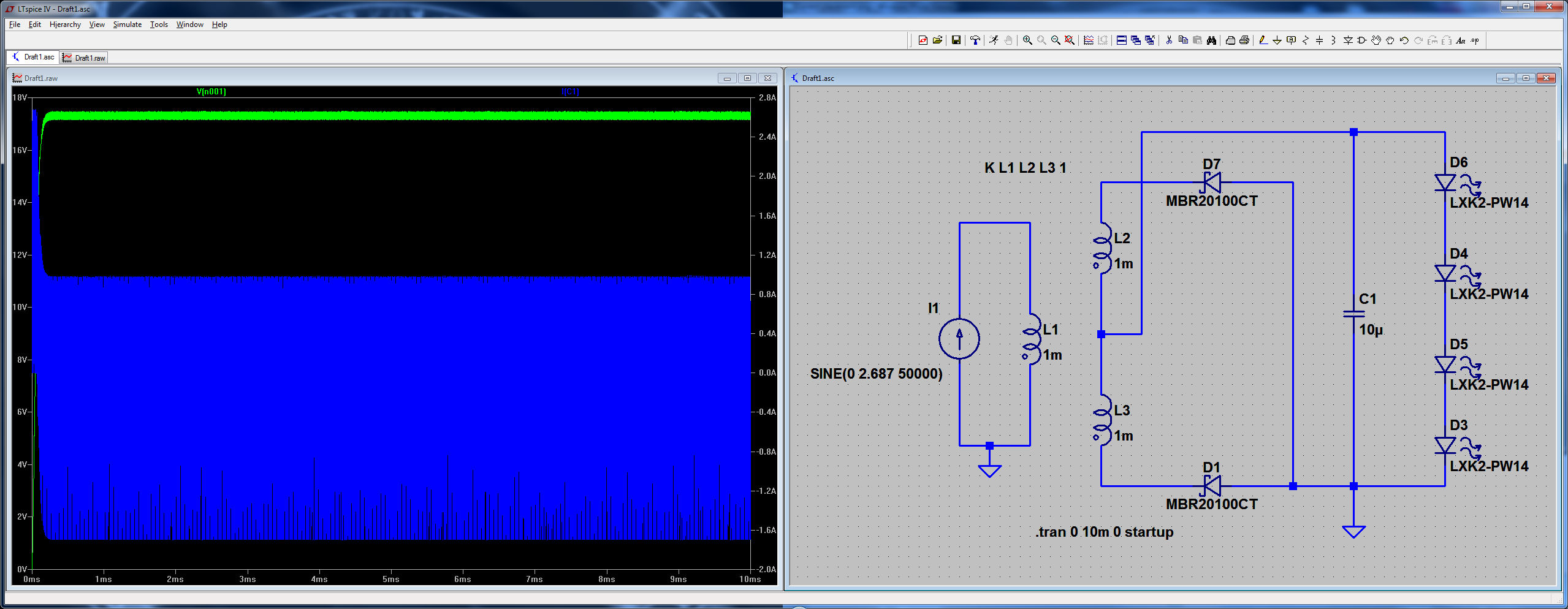Minimize the Draft1.asc schematic window
The height and width of the screenshot is (609, 1568).
pyautogui.click(x=1505, y=78)
